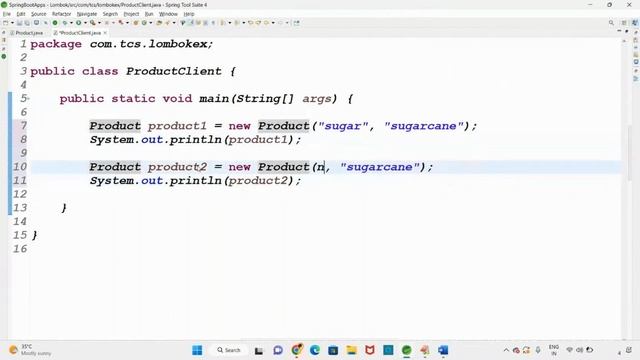The image size is (640, 360).
Task: Open the network and volume quick settings
Action: coord(580,350)
